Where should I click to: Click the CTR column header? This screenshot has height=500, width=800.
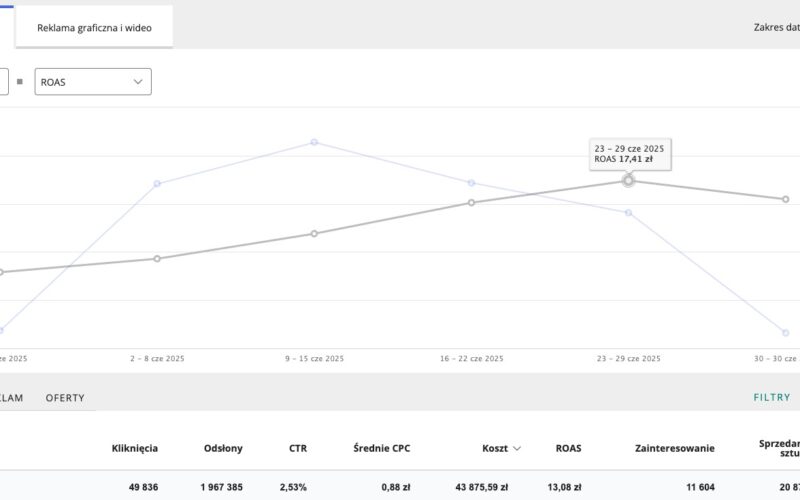tap(298, 448)
